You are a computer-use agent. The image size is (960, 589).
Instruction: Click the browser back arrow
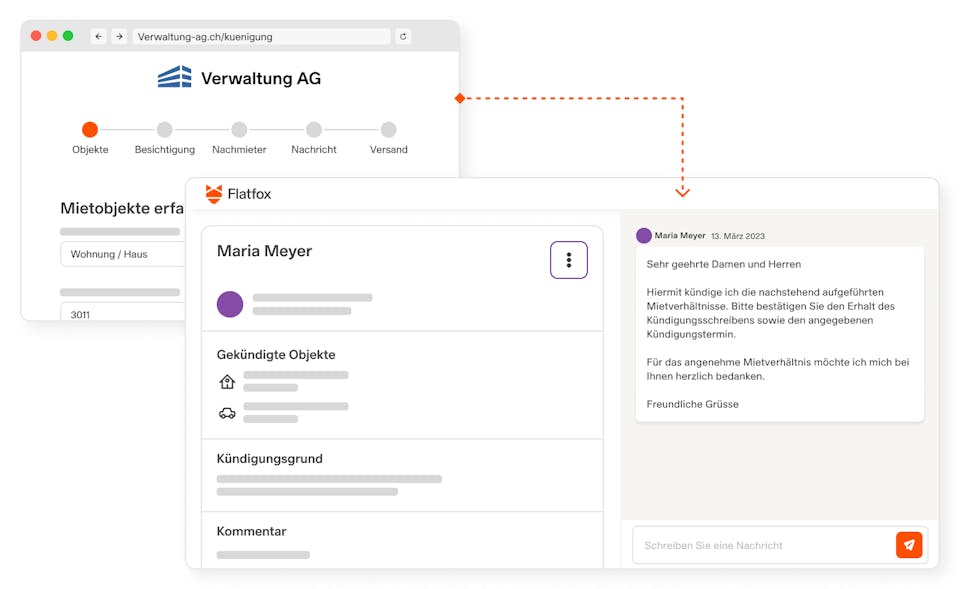pos(98,36)
